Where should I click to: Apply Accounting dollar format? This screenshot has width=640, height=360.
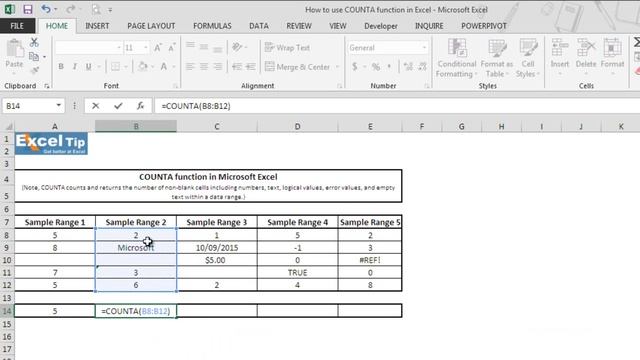(x=355, y=67)
